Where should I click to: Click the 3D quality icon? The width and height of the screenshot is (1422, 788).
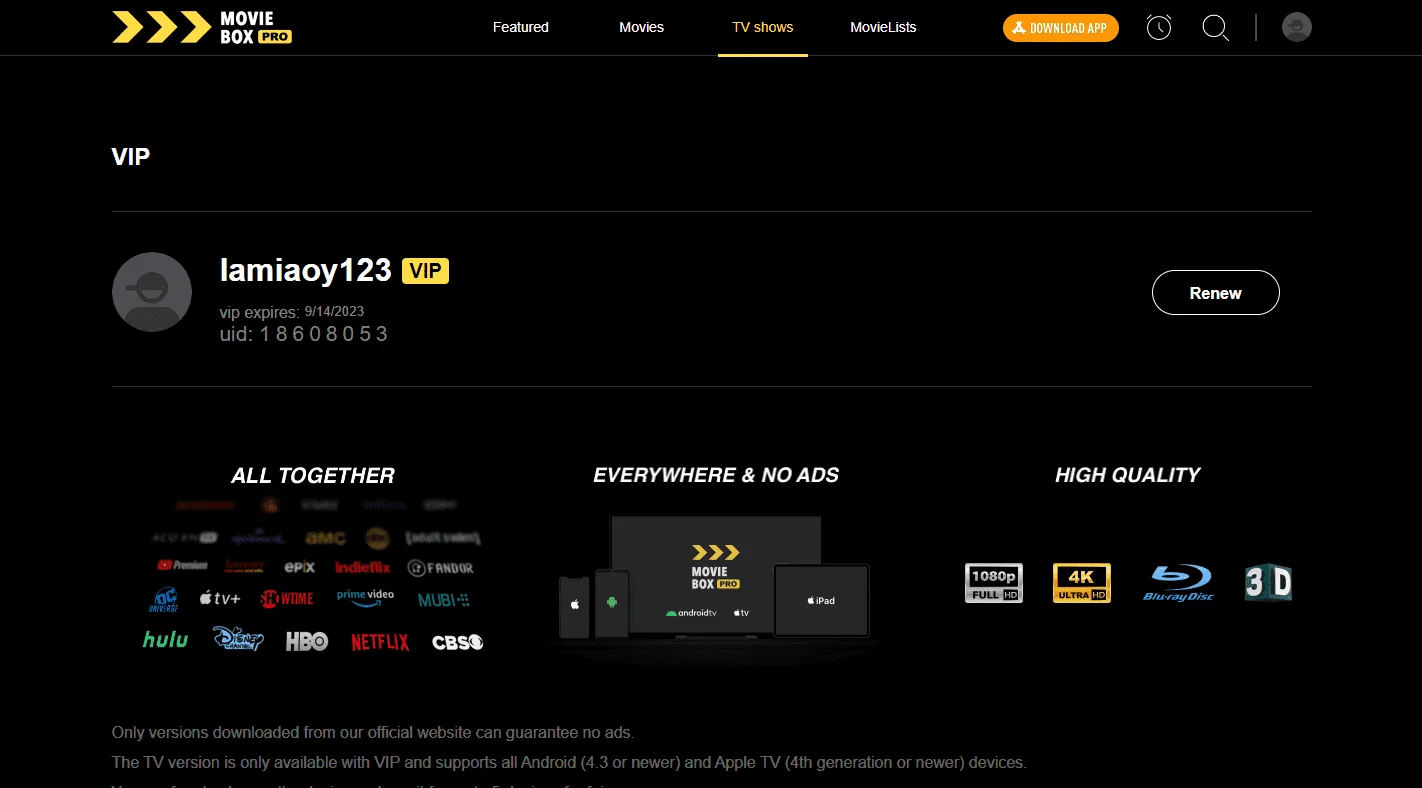(1268, 583)
